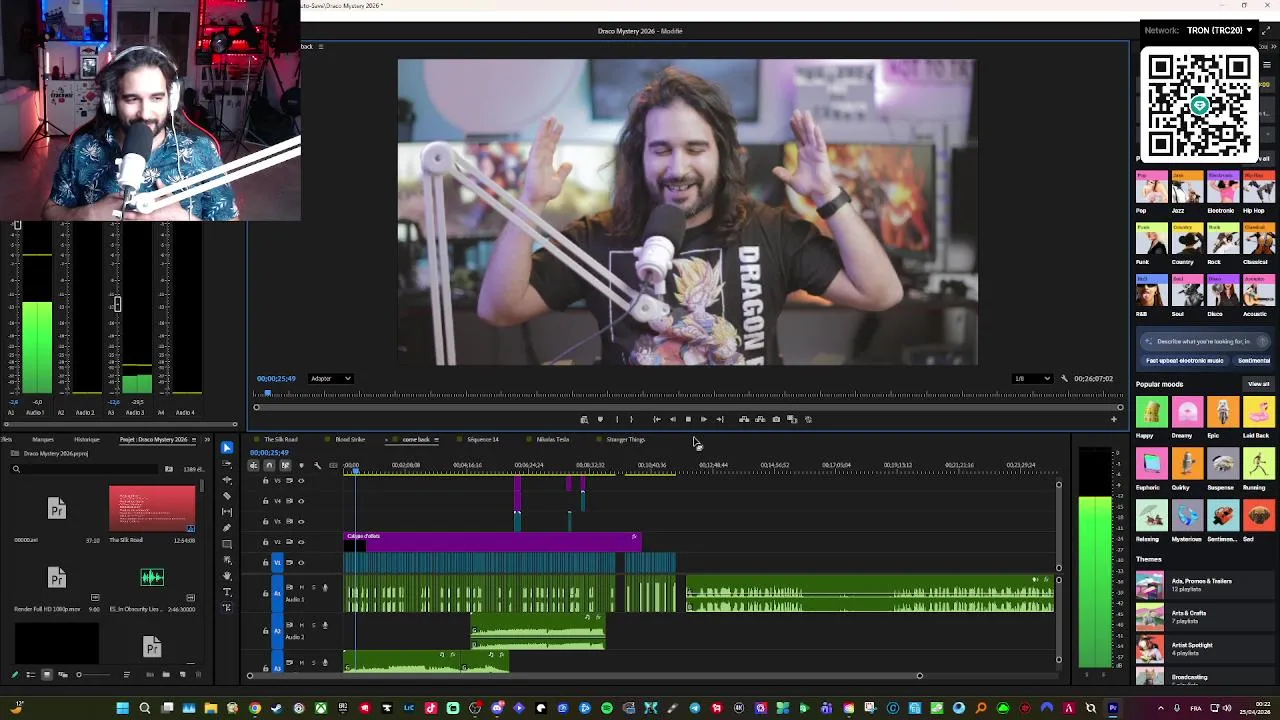This screenshot has height=720, width=1280.
Task: Toggle V5 track visibility eye
Action: click(x=301, y=481)
